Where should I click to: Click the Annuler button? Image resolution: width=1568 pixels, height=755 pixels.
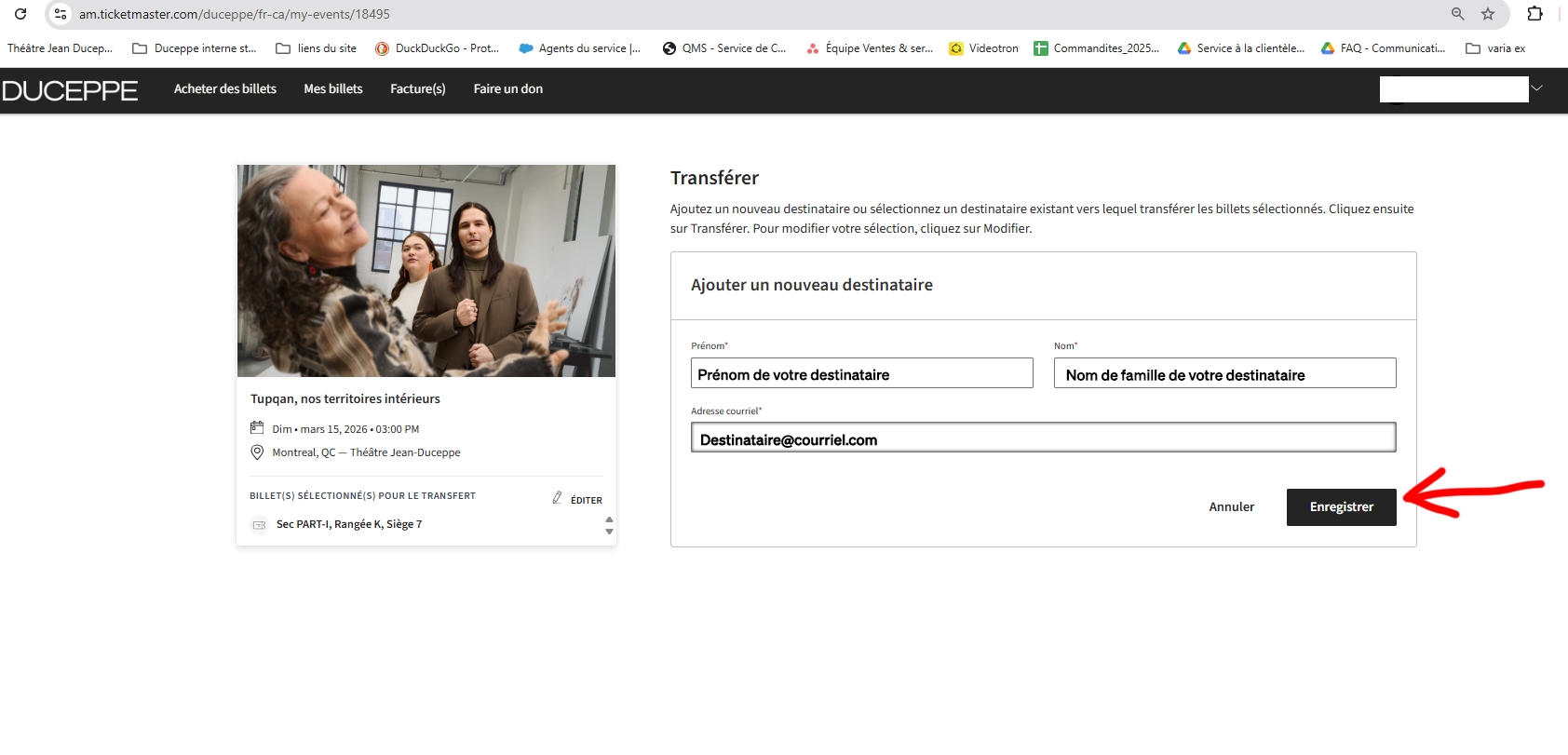coord(1231,507)
